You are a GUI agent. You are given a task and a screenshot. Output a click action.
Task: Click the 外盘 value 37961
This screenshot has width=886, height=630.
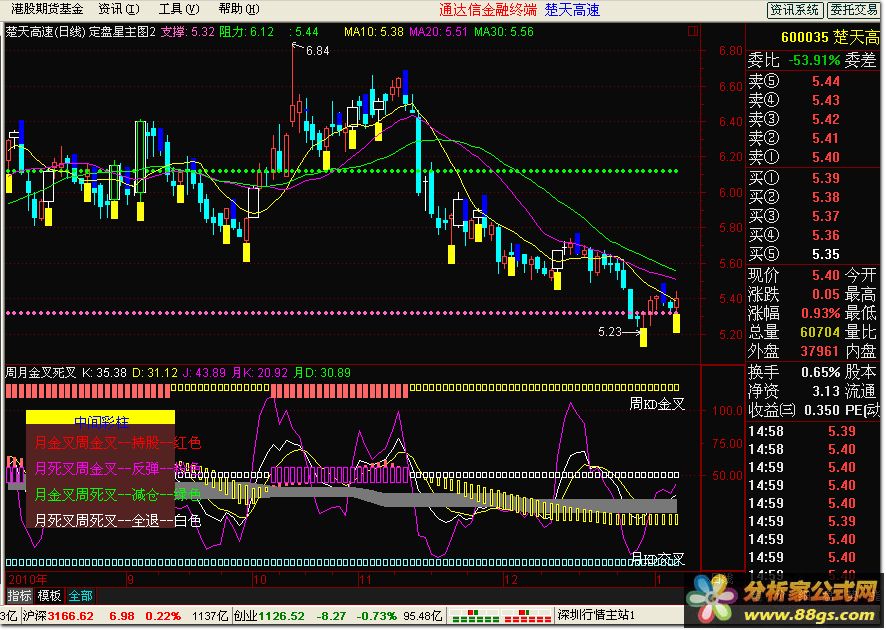(x=820, y=351)
